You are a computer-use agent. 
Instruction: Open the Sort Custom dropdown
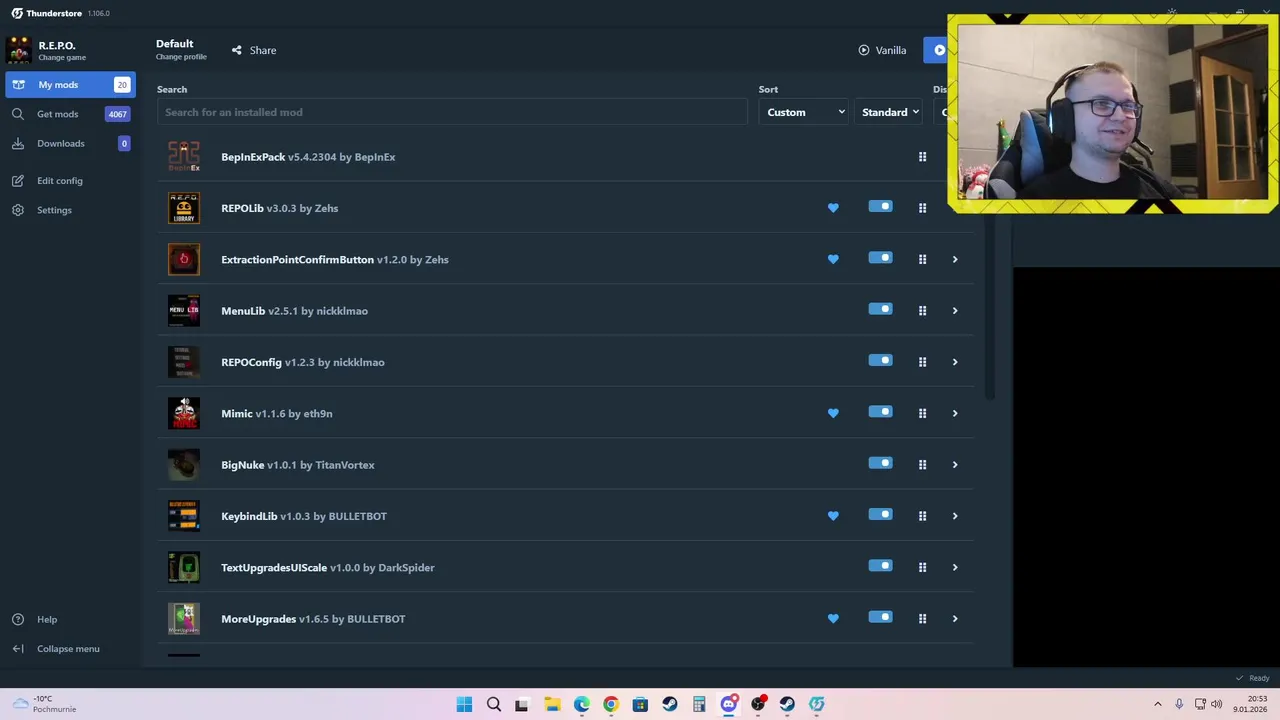[805, 112]
